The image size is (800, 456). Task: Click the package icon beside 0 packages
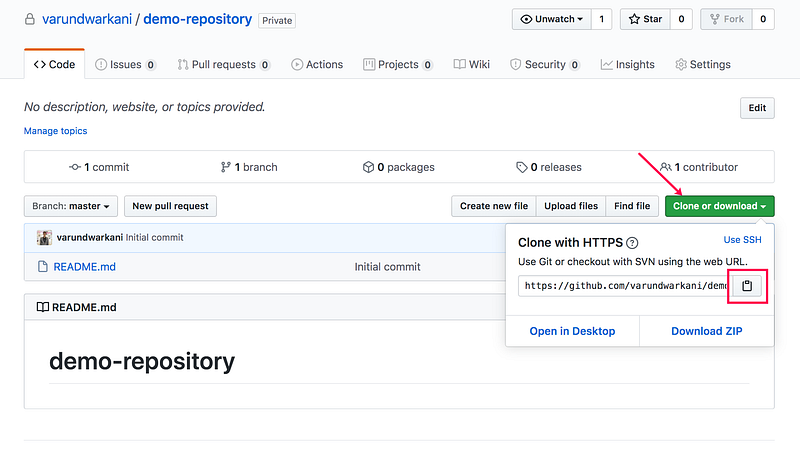coord(368,167)
